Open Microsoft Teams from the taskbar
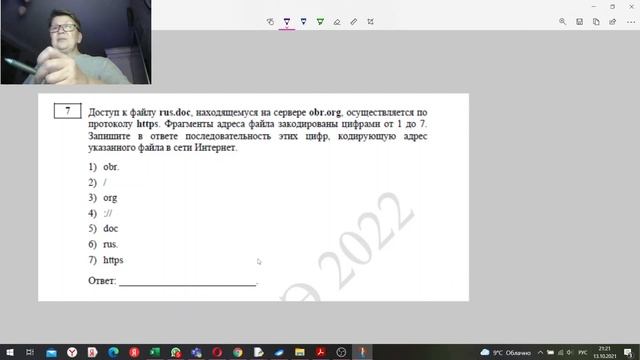 pos(196,352)
